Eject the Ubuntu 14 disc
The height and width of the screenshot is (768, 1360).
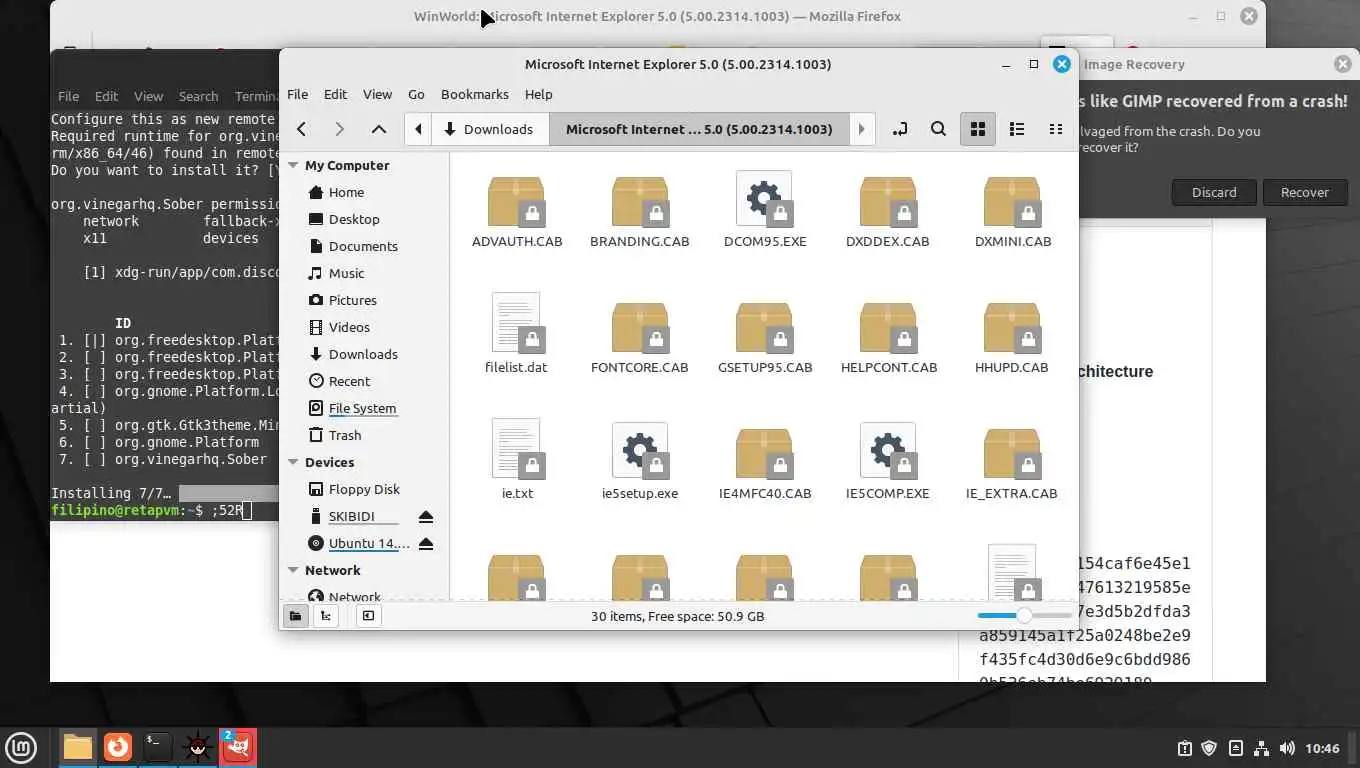click(x=425, y=544)
